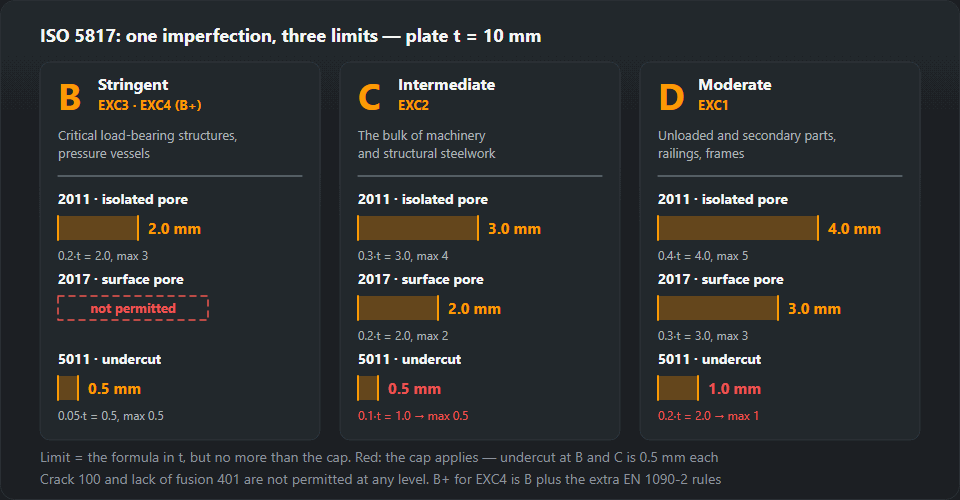
Task: Select the 'Stringent' heading
Action: [133, 84]
